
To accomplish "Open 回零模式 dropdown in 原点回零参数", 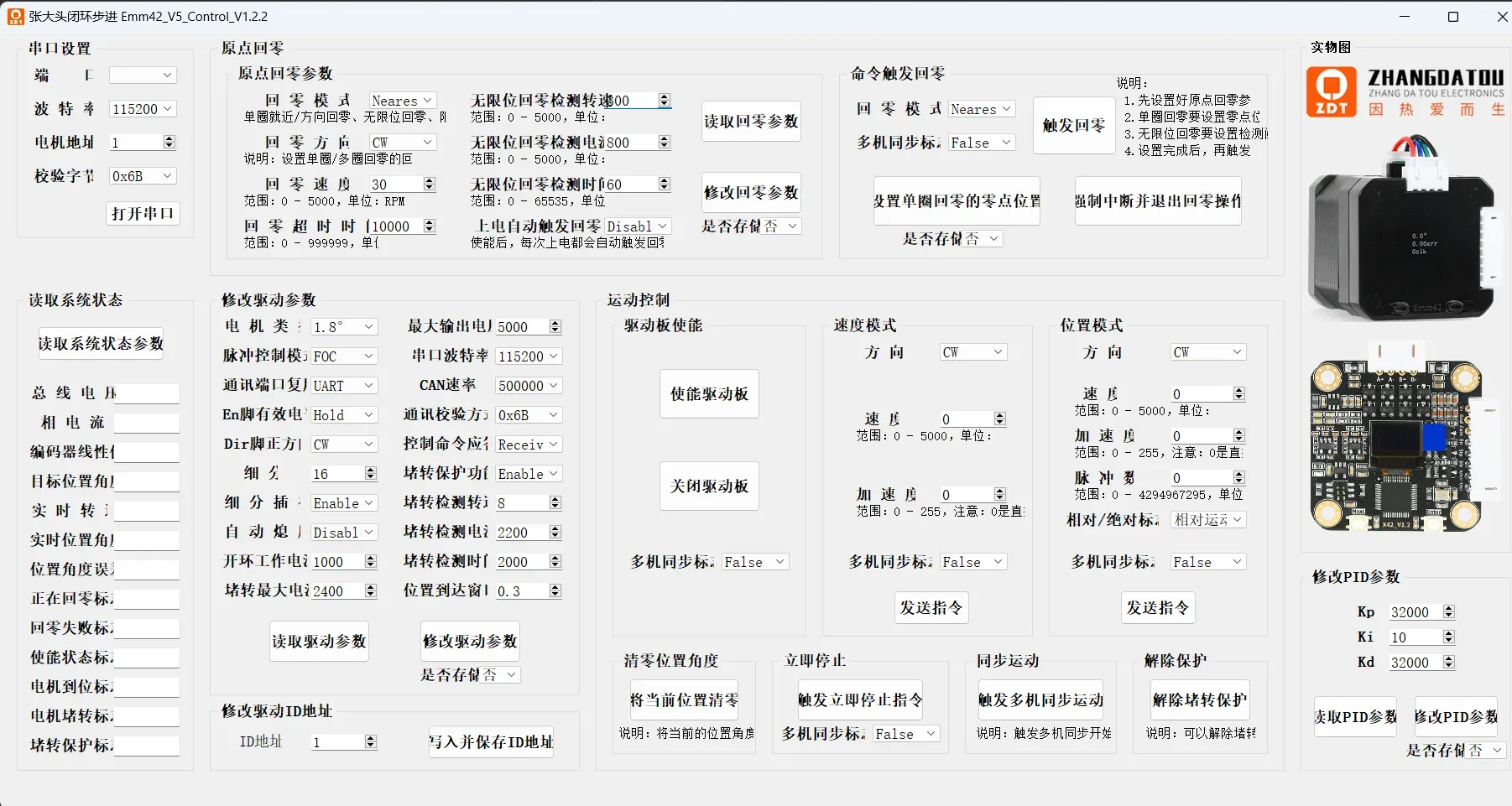I will (x=404, y=100).
